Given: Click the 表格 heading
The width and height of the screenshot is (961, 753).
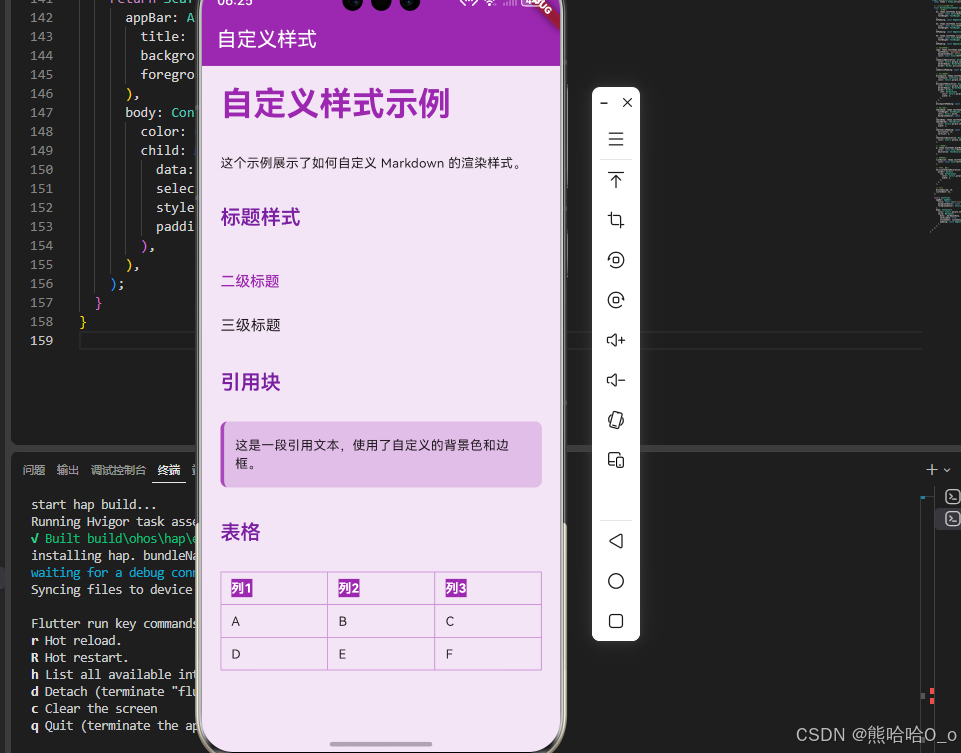Looking at the screenshot, I should [x=240, y=532].
